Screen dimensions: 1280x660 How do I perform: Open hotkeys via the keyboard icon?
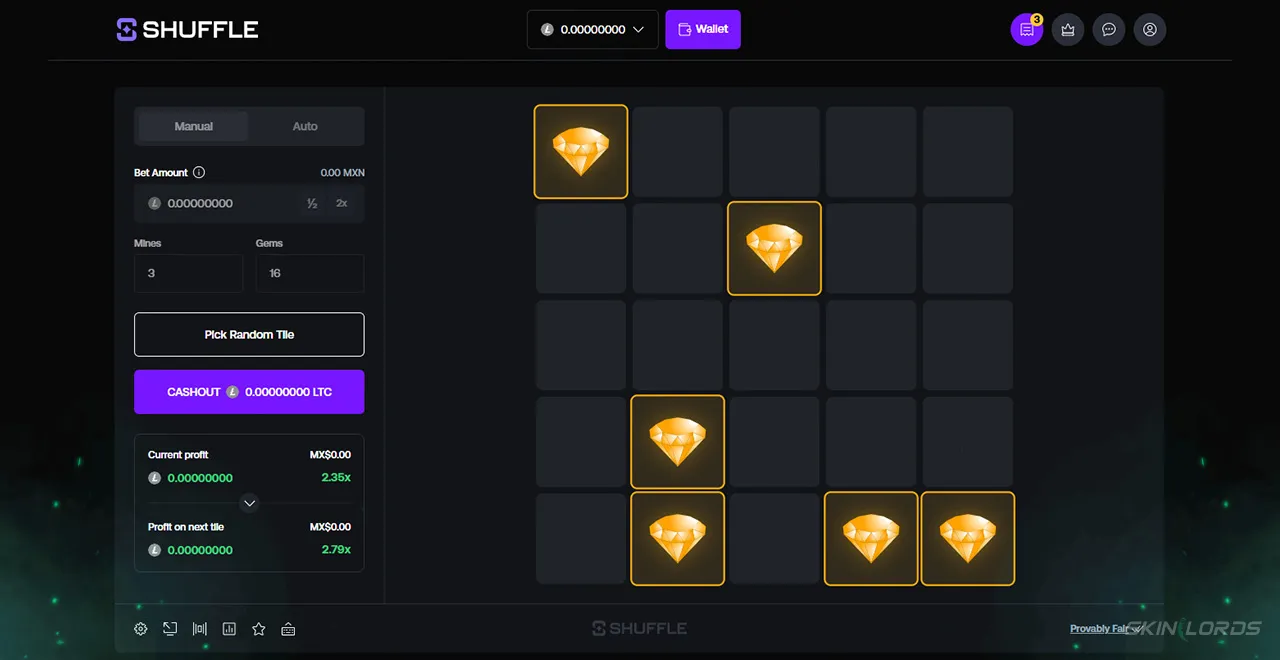coord(288,629)
